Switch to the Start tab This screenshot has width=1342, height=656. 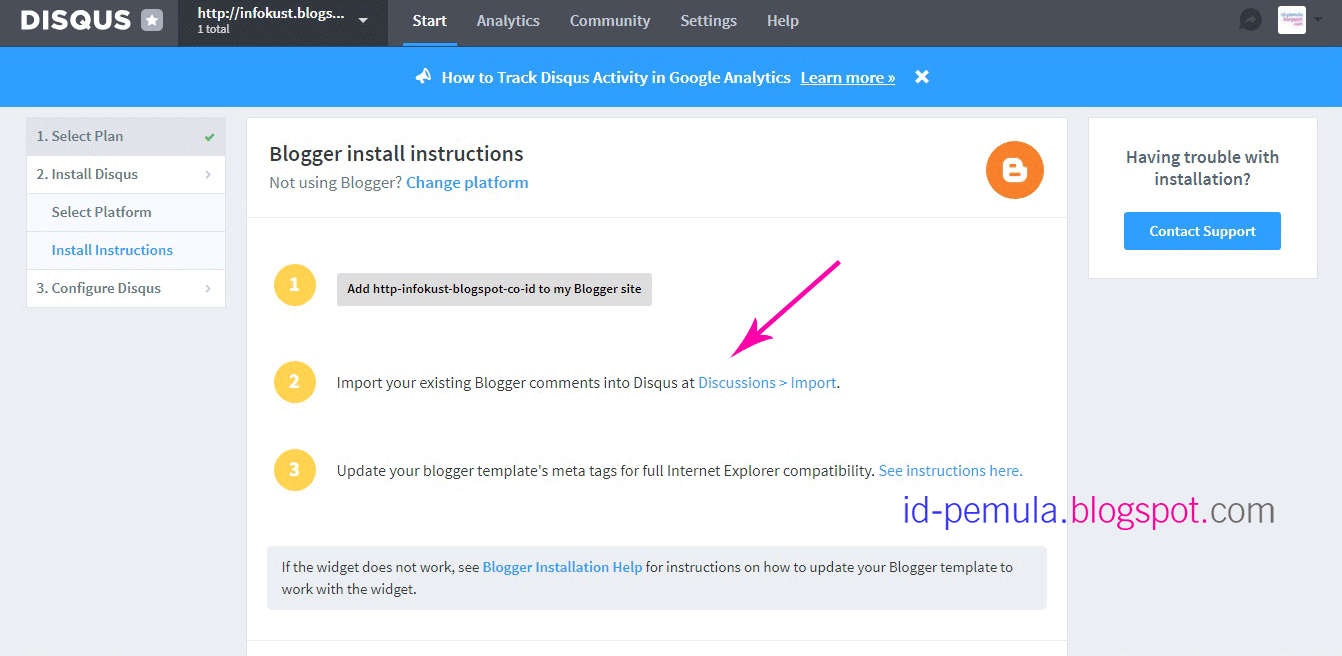(430, 21)
